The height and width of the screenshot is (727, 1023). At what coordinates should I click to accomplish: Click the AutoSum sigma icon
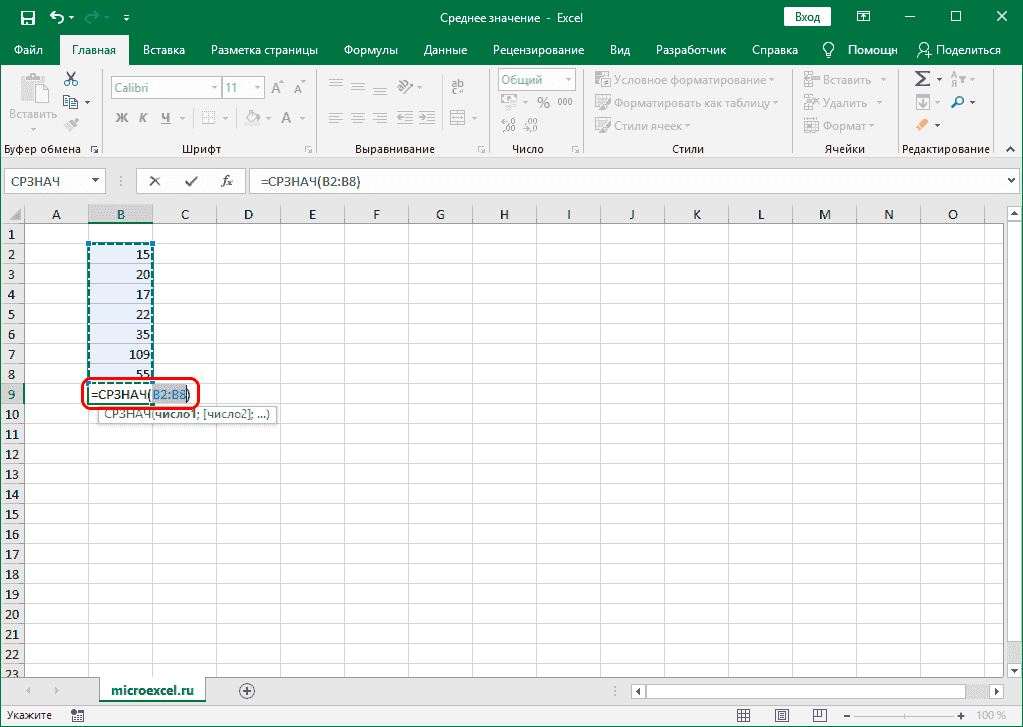(922, 79)
